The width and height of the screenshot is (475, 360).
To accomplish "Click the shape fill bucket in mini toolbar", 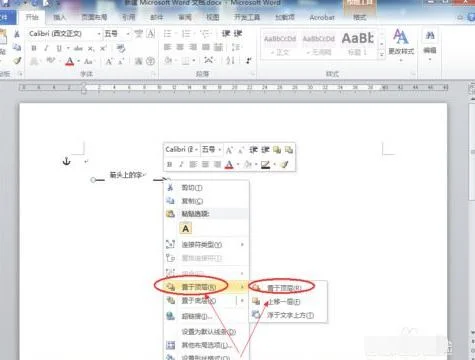I will tap(247, 164).
